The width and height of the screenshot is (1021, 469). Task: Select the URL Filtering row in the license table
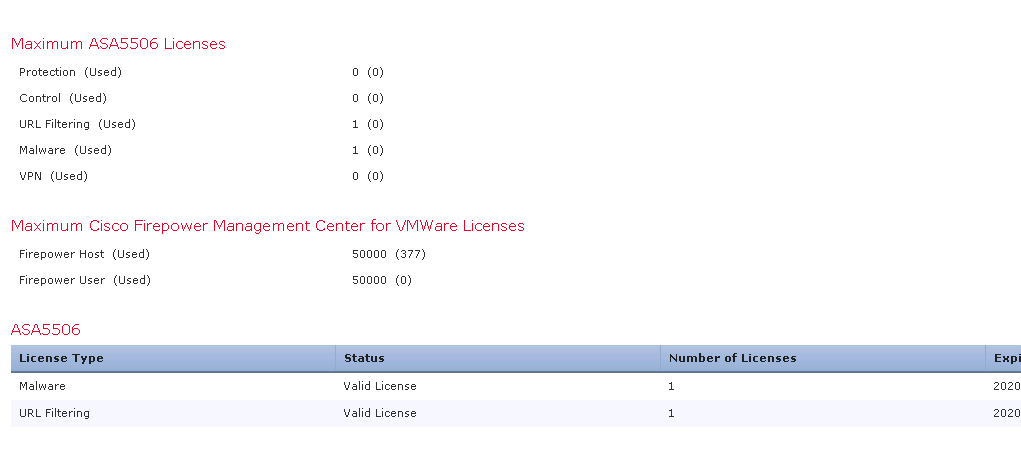pyautogui.click(x=516, y=414)
